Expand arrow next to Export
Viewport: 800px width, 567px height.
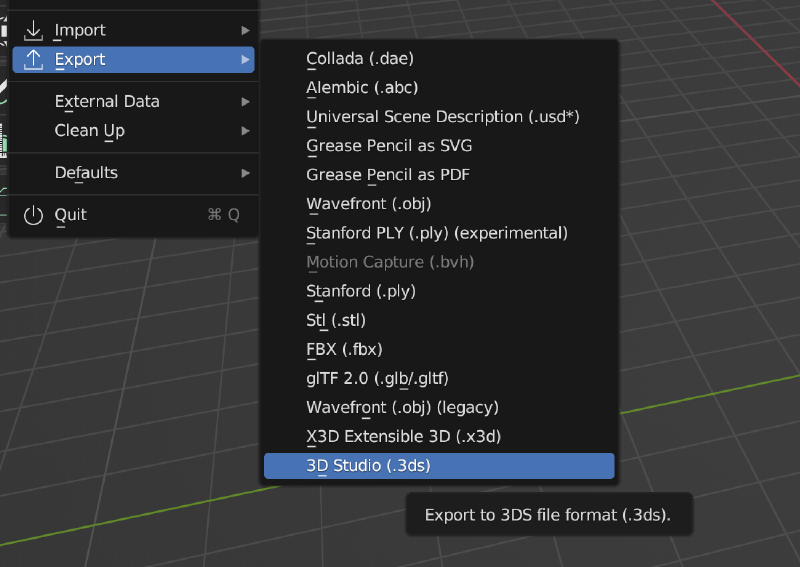click(x=245, y=60)
